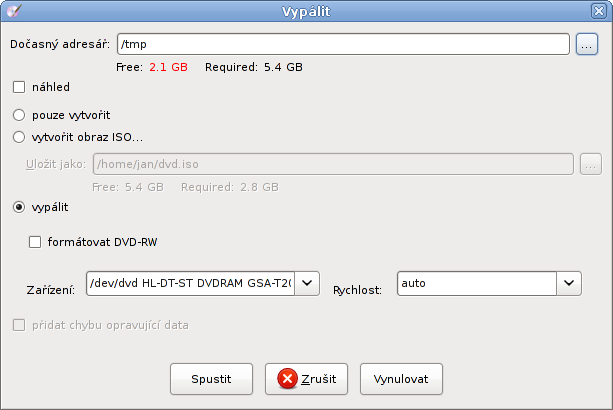This screenshot has width=613, height=410.
Task: Select the pouze vytvořit radio option
Action: pyautogui.click(x=19, y=115)
